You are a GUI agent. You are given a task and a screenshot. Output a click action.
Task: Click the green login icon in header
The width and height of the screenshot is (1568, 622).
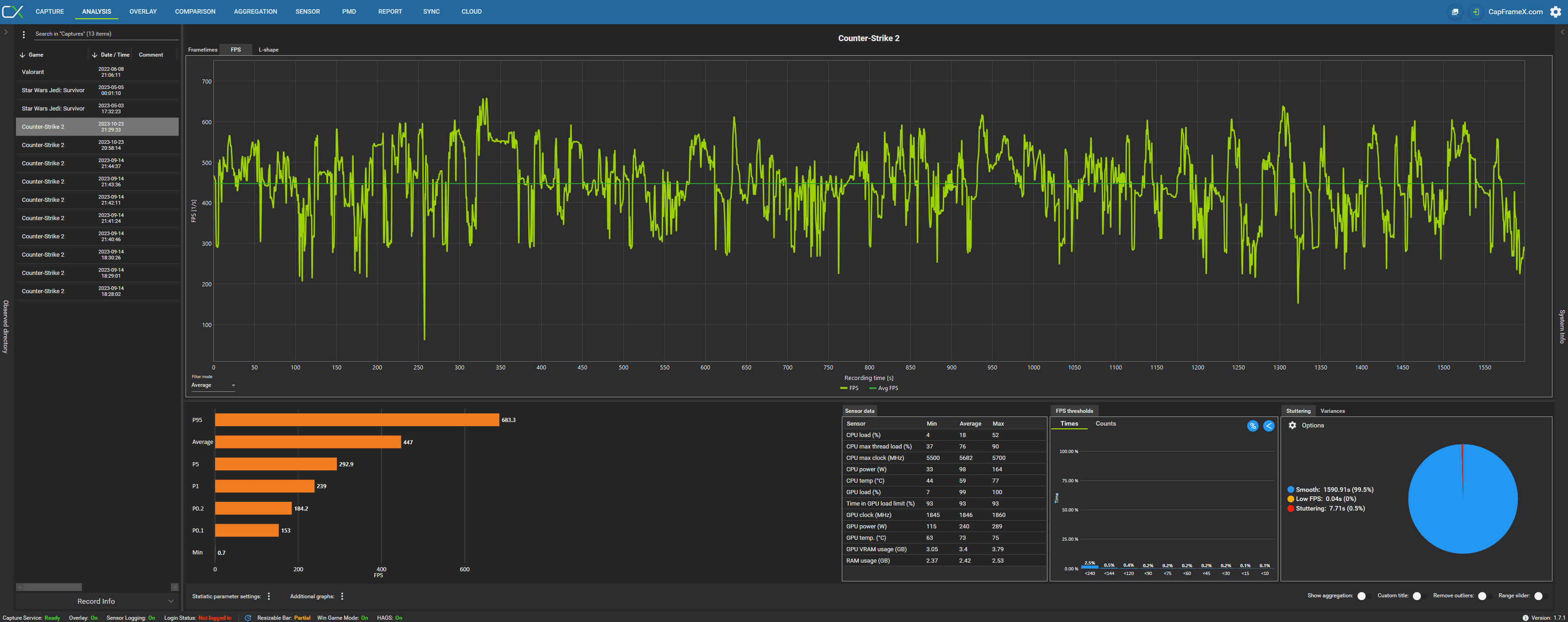tap(1476, 11)
